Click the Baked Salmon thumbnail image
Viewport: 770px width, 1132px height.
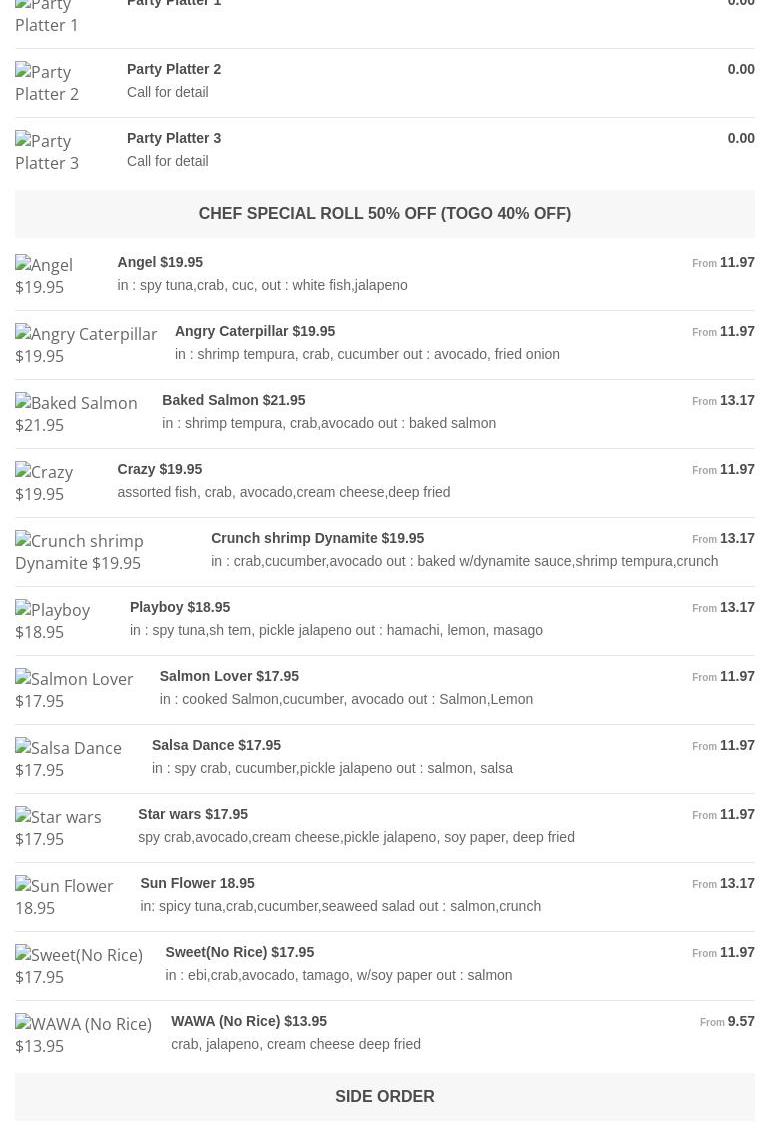(76, 414)
